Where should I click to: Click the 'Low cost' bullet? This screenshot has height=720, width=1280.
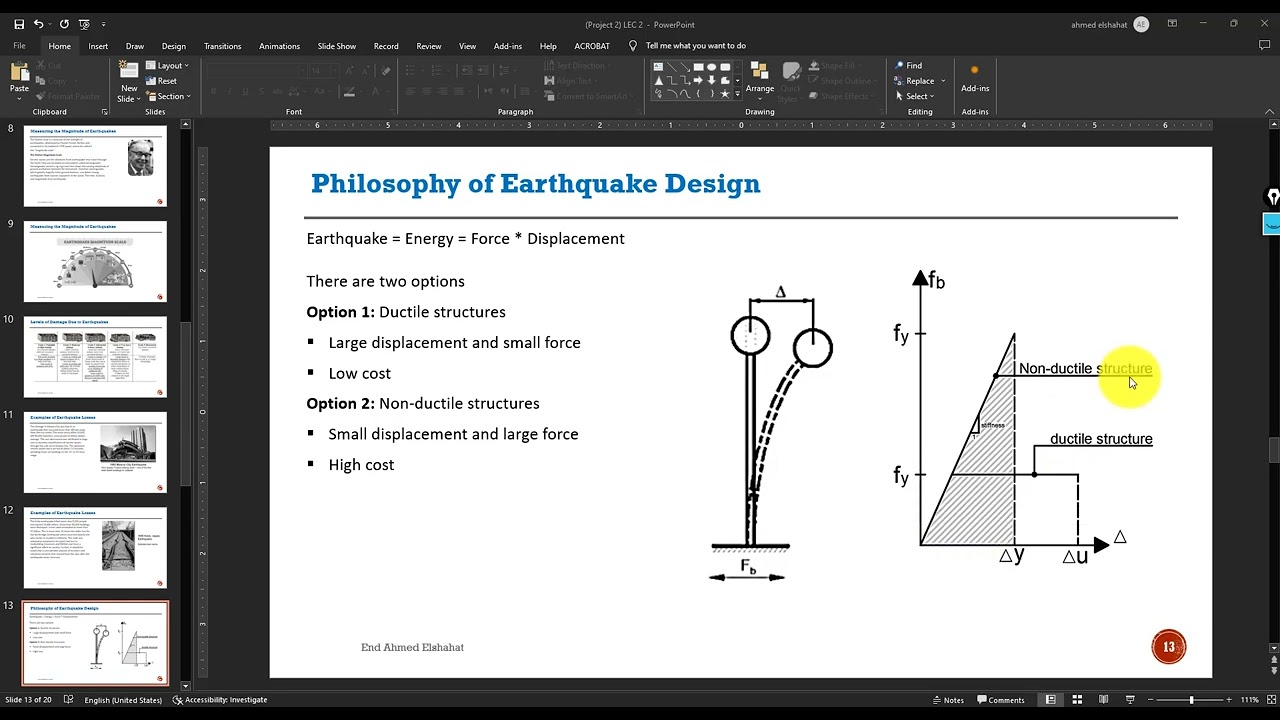coord(359,373)
